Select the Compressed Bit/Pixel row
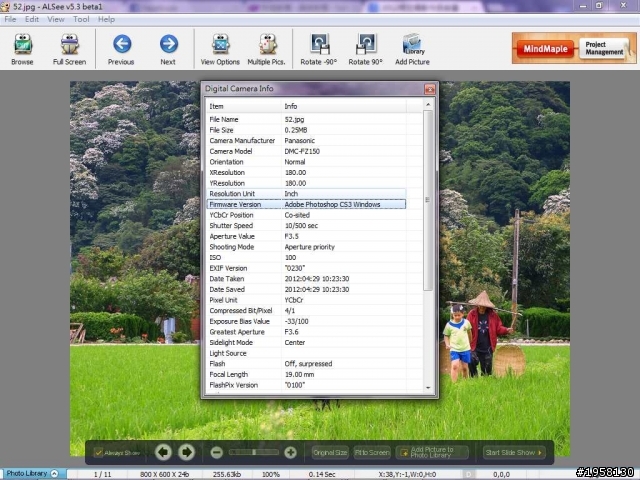640x480 pixels. click(306, 310)
